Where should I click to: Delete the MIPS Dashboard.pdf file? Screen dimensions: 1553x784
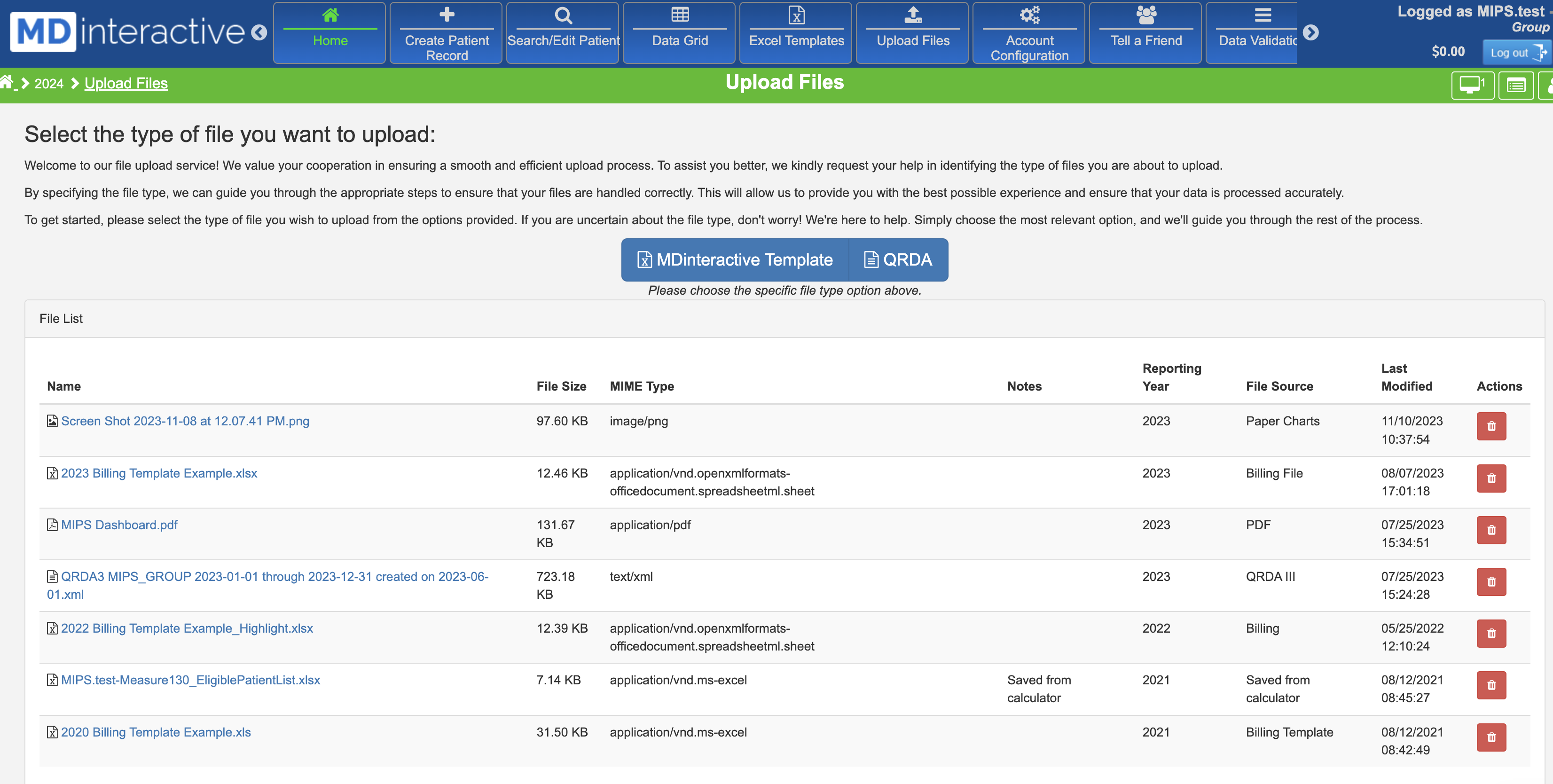coord(1491,530)
